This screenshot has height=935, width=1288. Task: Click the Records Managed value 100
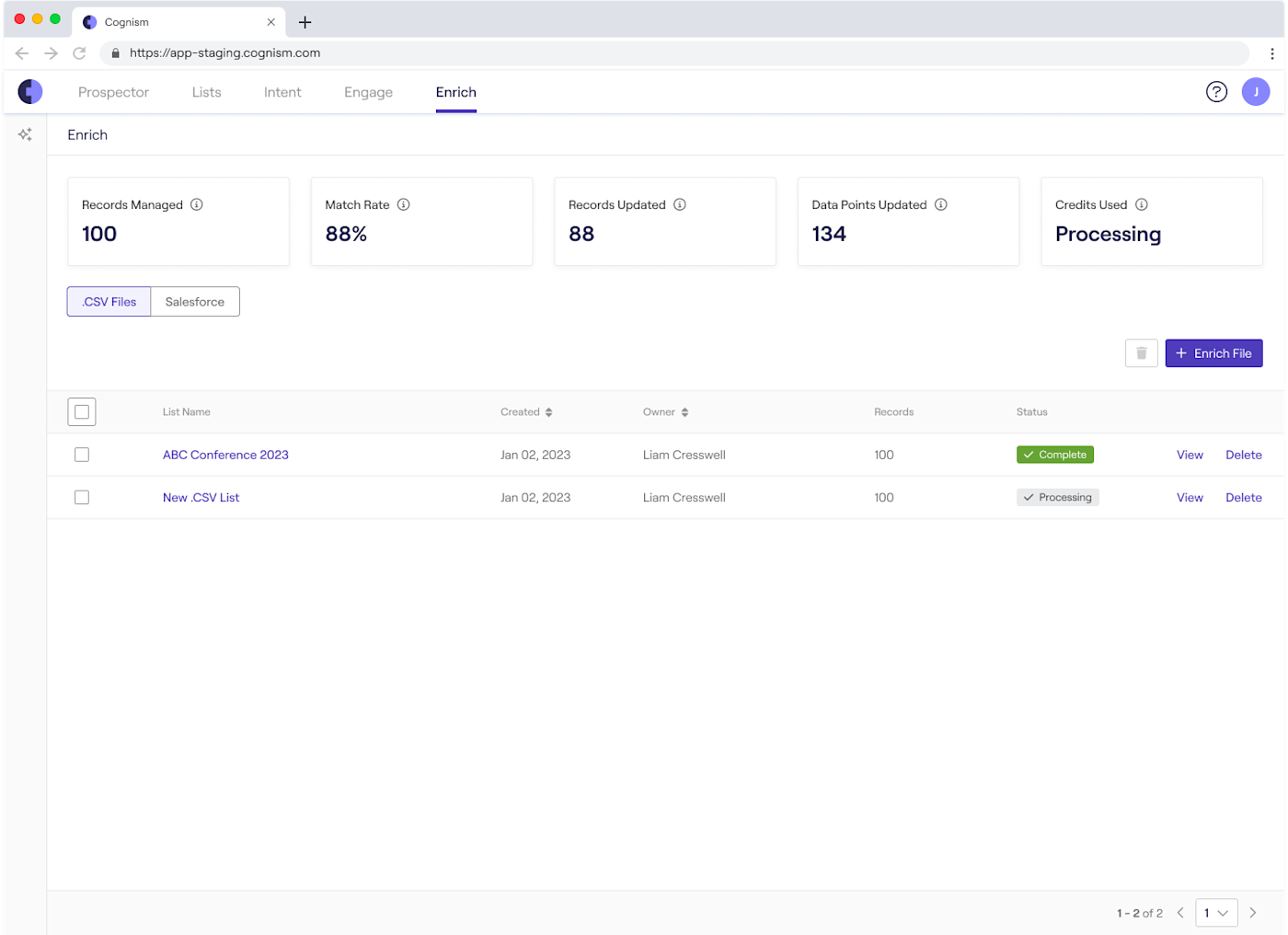coord(99,234)
